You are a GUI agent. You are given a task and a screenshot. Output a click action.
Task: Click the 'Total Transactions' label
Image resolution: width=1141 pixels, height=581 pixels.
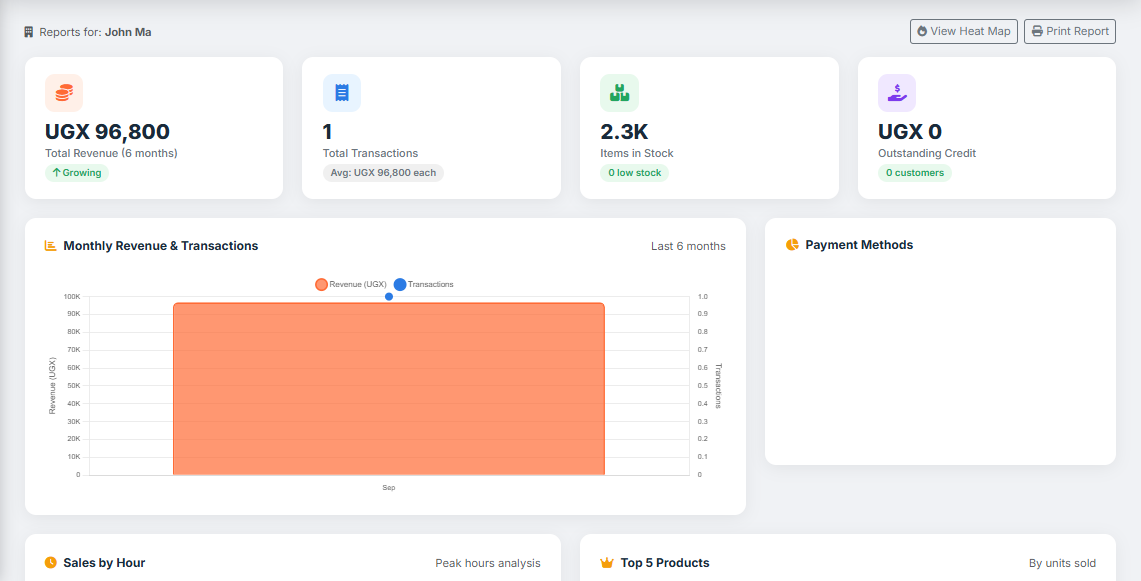pyautogui.click(x=370, y=154)
